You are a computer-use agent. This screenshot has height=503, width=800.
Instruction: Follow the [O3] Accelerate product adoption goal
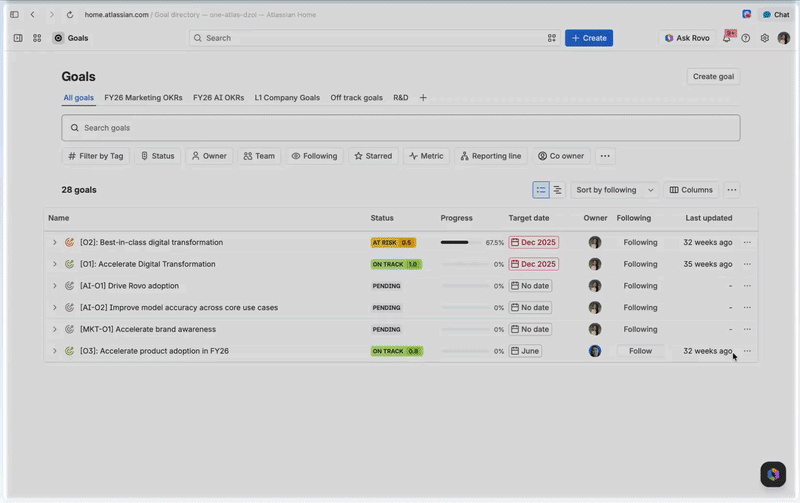pos(640,351)
